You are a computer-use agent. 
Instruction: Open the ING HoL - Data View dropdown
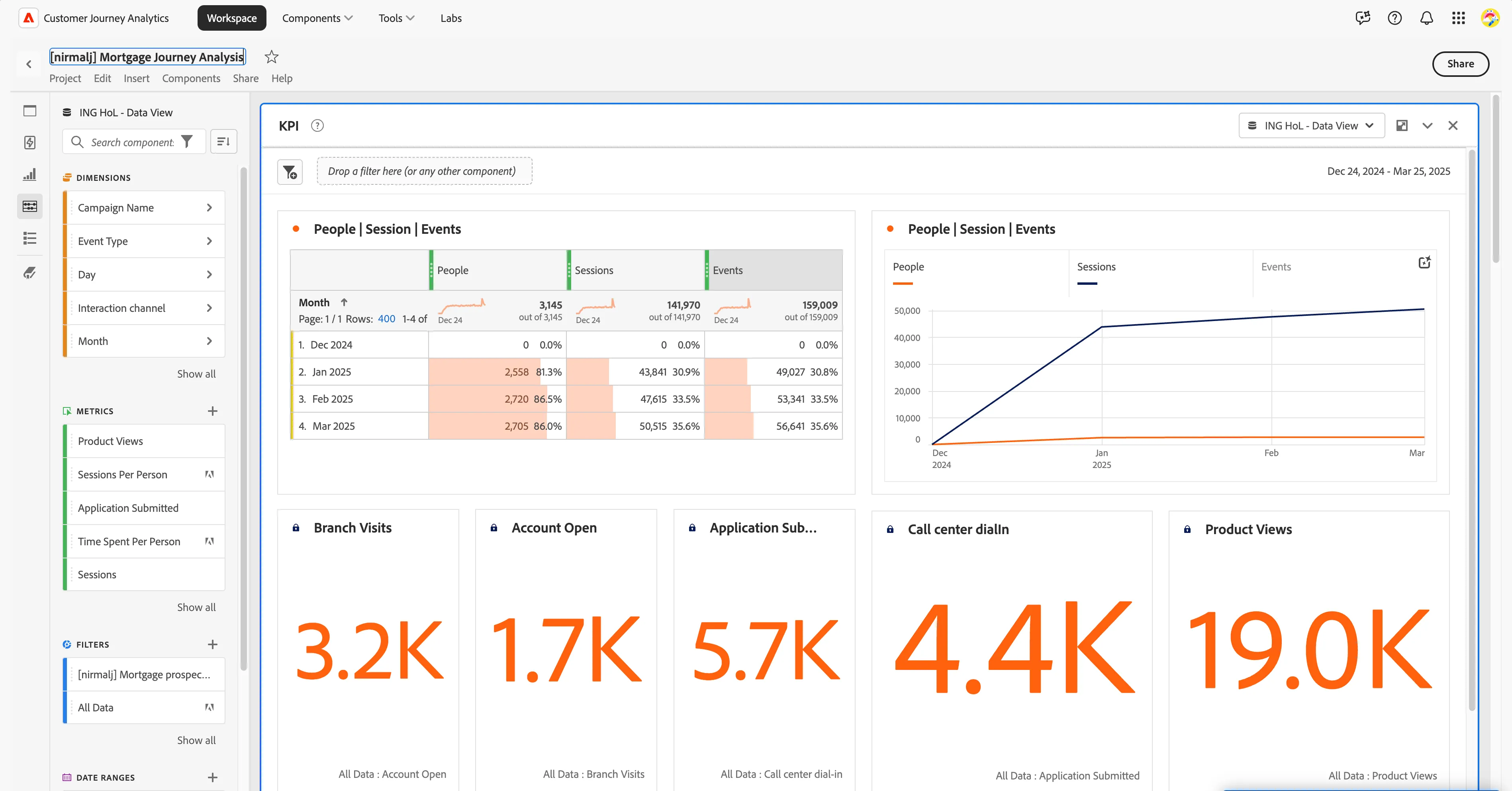pyautogui.click(x=1311, y=125)
